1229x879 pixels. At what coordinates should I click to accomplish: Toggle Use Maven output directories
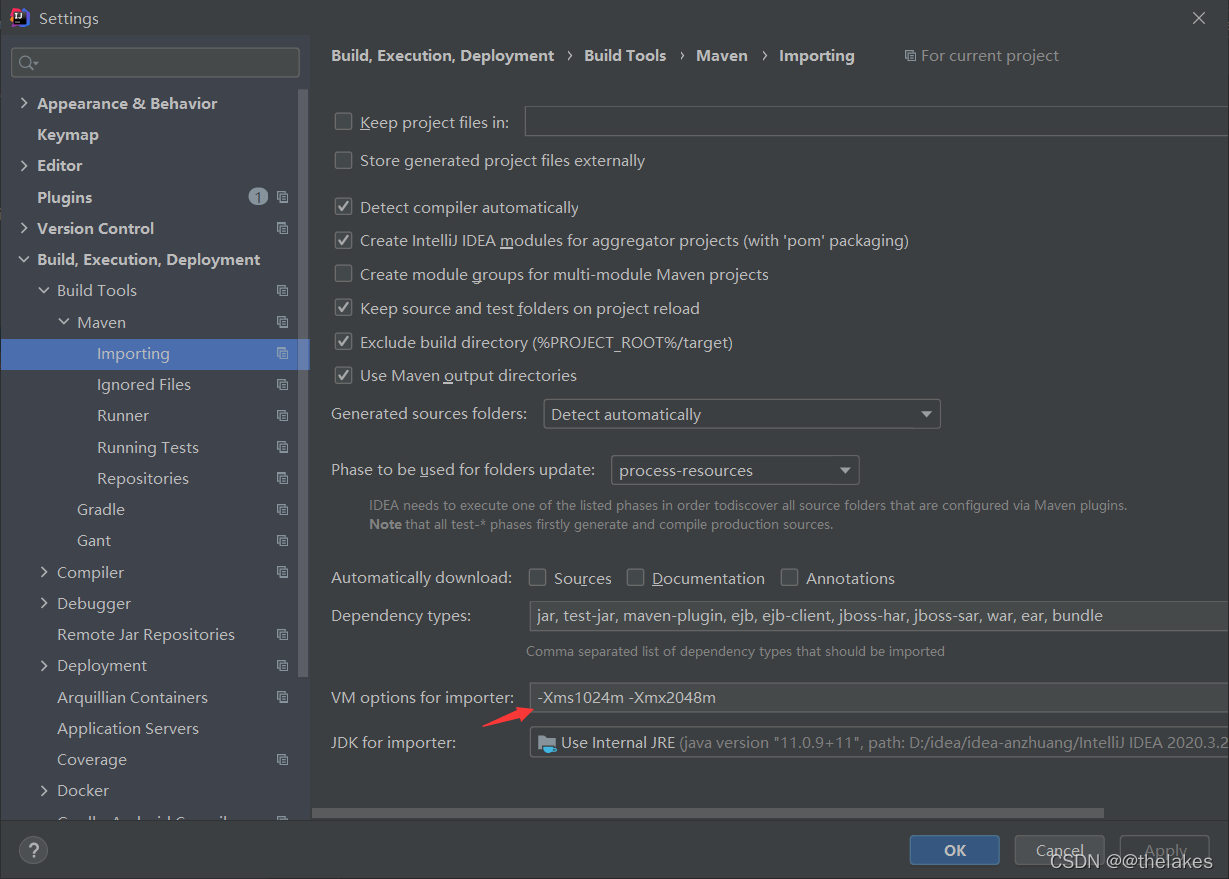pos(343,376)
